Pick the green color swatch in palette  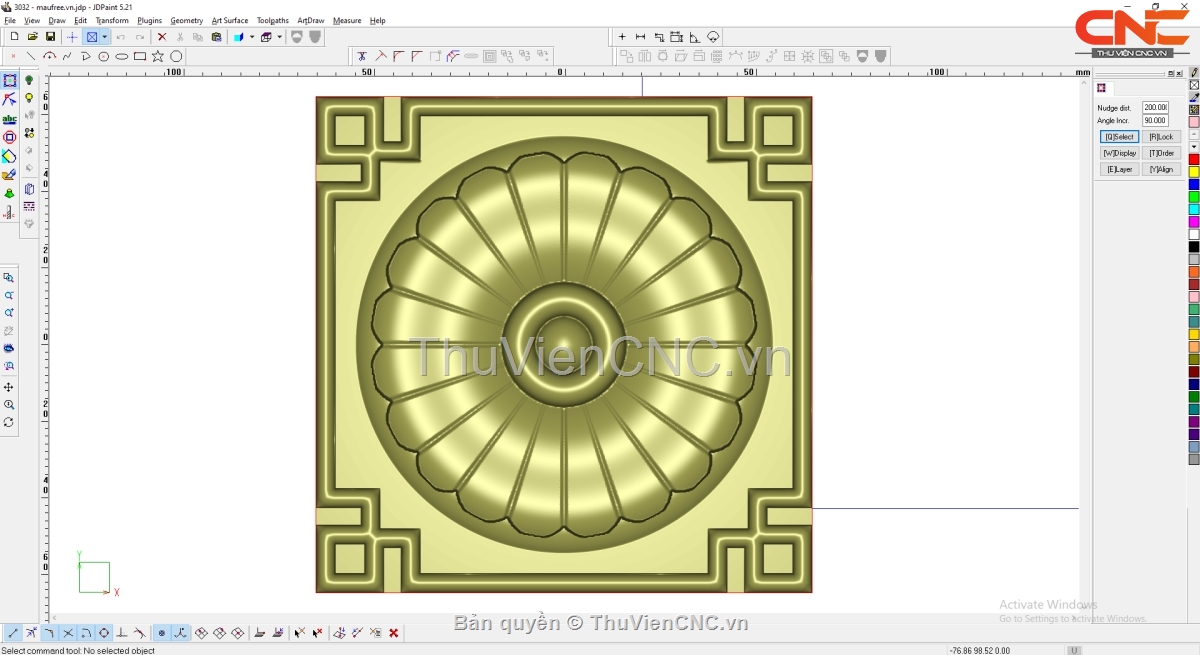pyautogui.click(x=1194, y=197)
